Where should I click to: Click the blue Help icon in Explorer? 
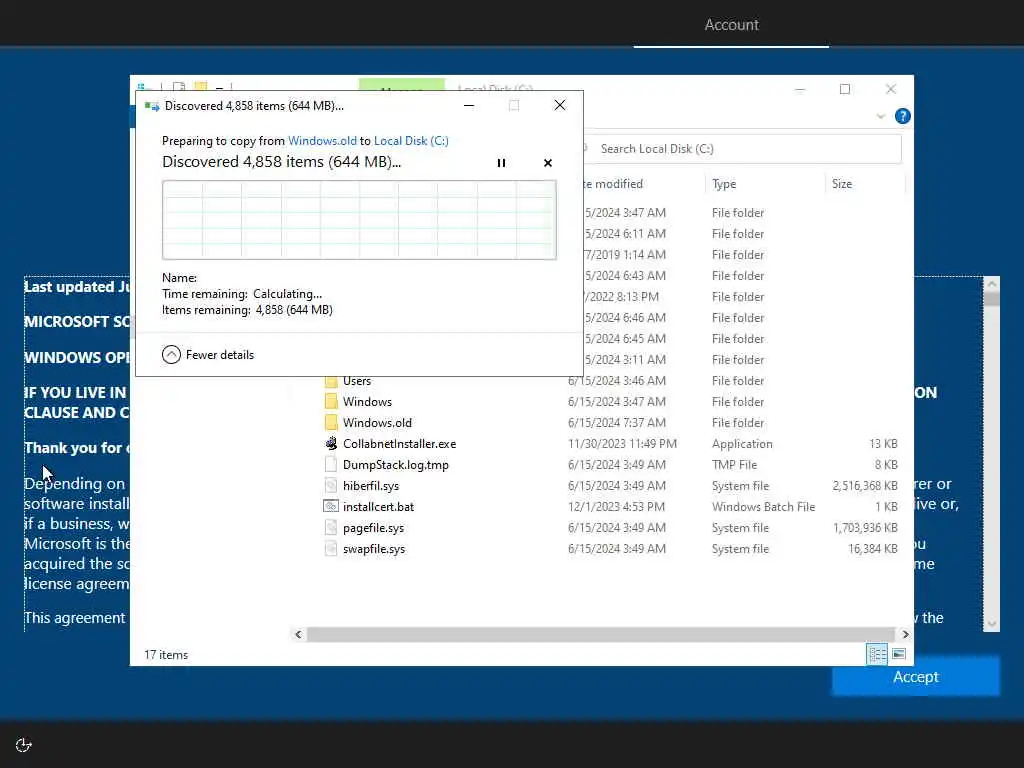coord(903,116)
